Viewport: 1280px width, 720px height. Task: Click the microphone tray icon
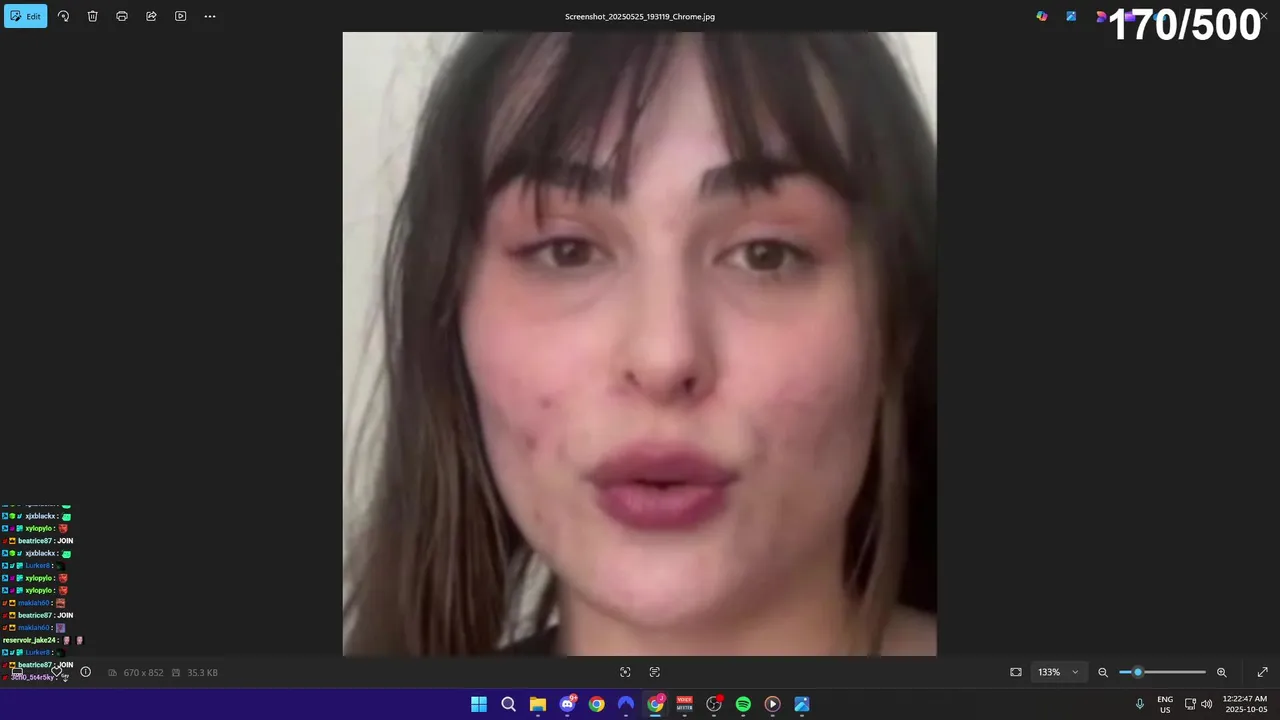(1139, 704)
